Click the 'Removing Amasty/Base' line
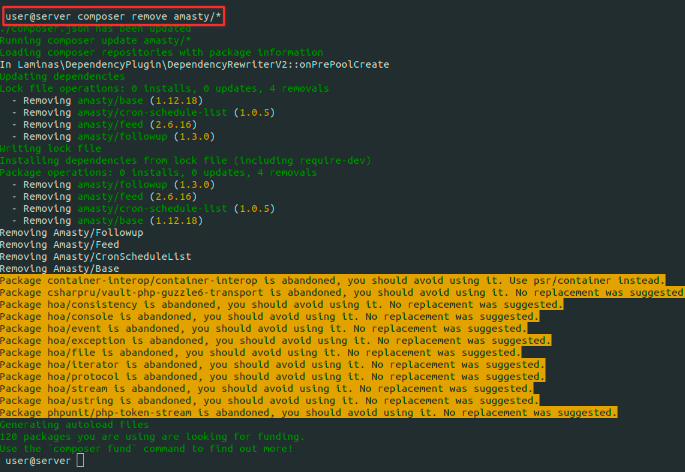 [59, 269]
